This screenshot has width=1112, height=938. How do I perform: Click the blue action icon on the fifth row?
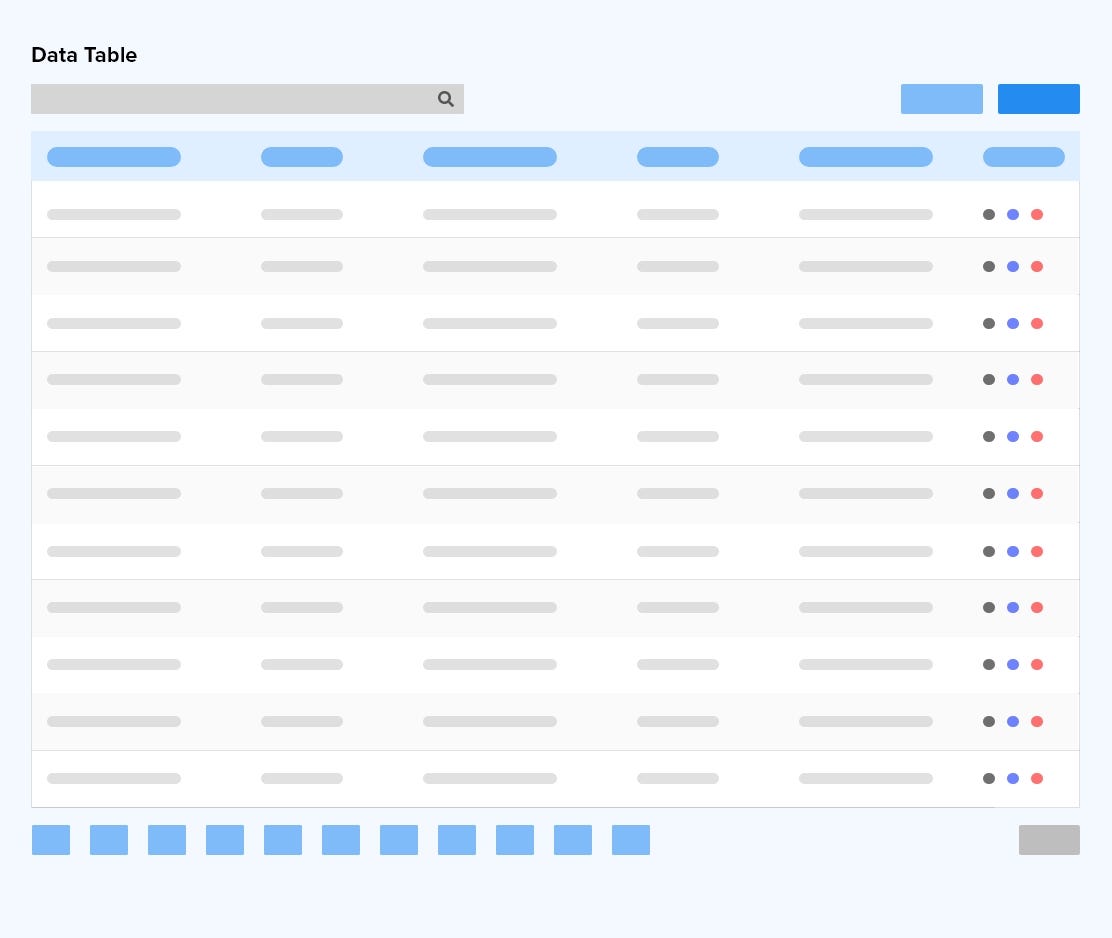click(1013, 436)
